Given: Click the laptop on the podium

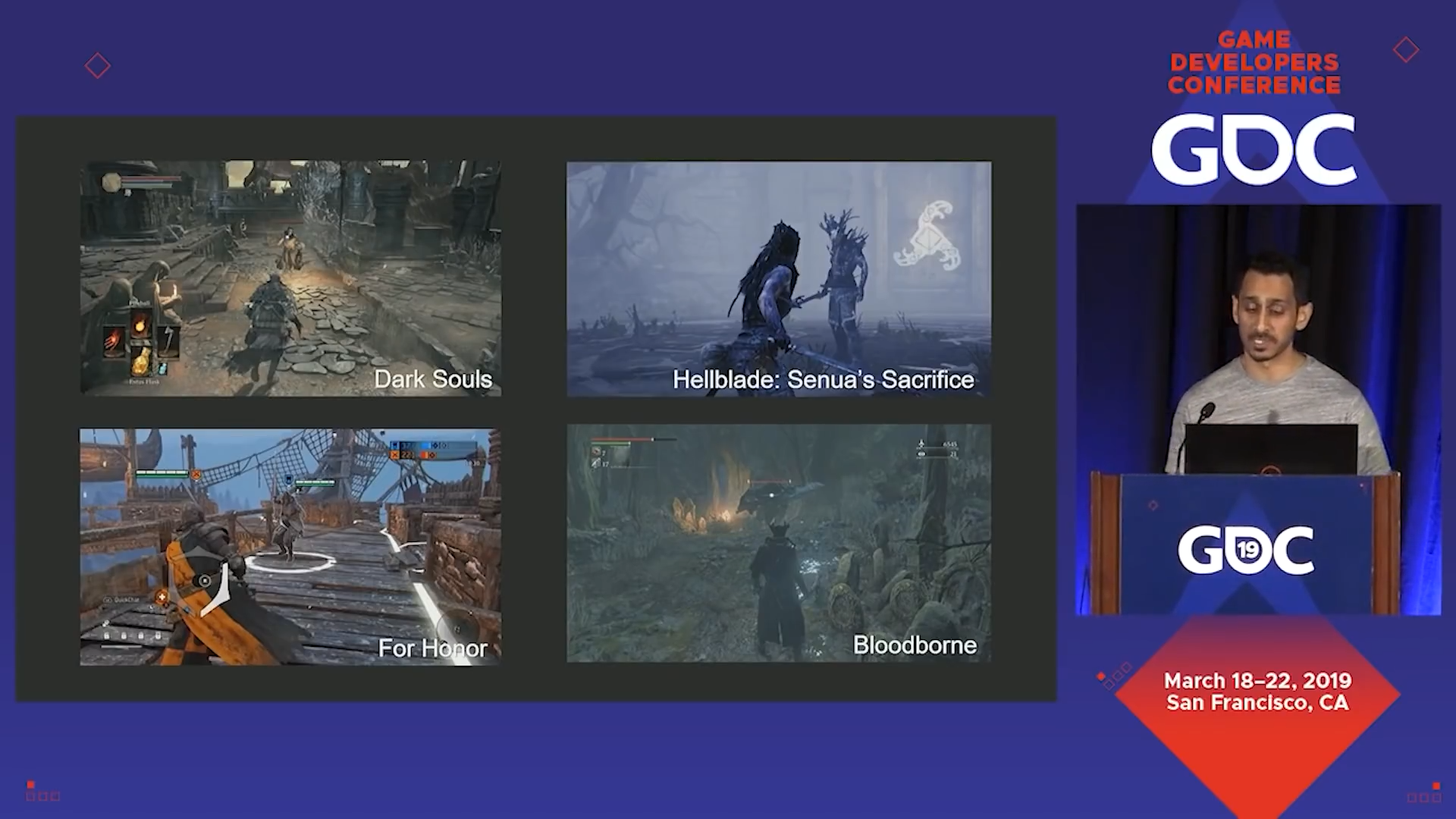Looking at the screenshot, I should click(x=1270, y=449).
